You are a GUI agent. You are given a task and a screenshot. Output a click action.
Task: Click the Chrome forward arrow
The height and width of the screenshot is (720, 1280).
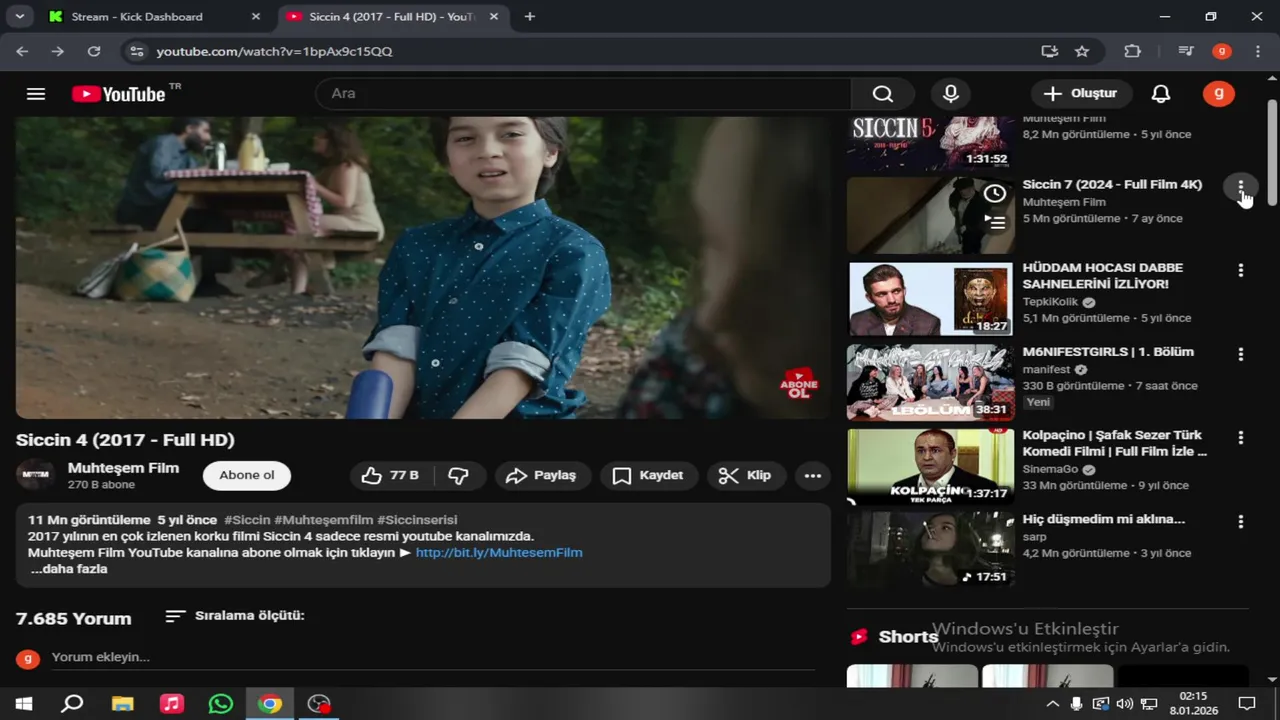[x=58, y=51]
